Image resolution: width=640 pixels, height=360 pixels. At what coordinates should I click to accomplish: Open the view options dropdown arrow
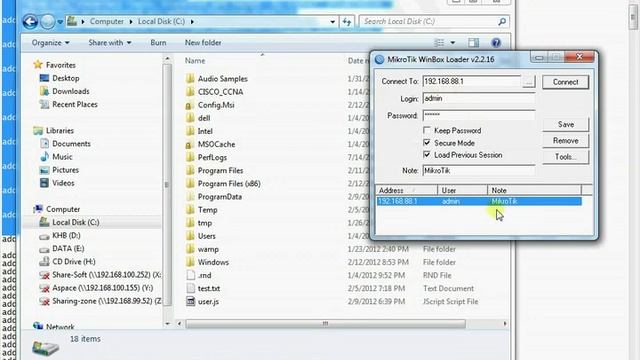453,42
